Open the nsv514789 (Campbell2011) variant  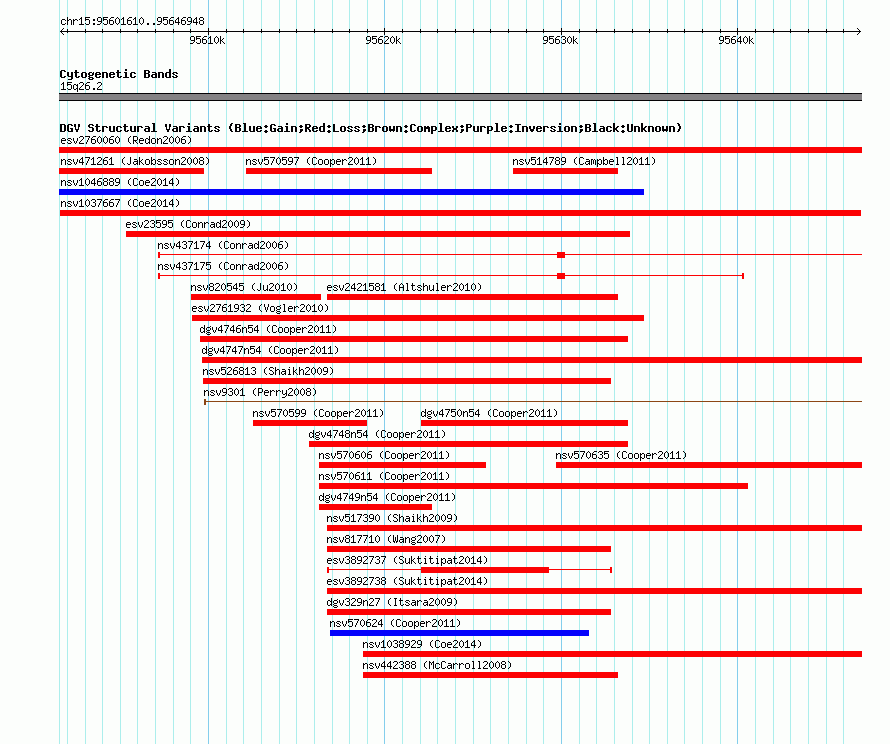tap(584, 161)
